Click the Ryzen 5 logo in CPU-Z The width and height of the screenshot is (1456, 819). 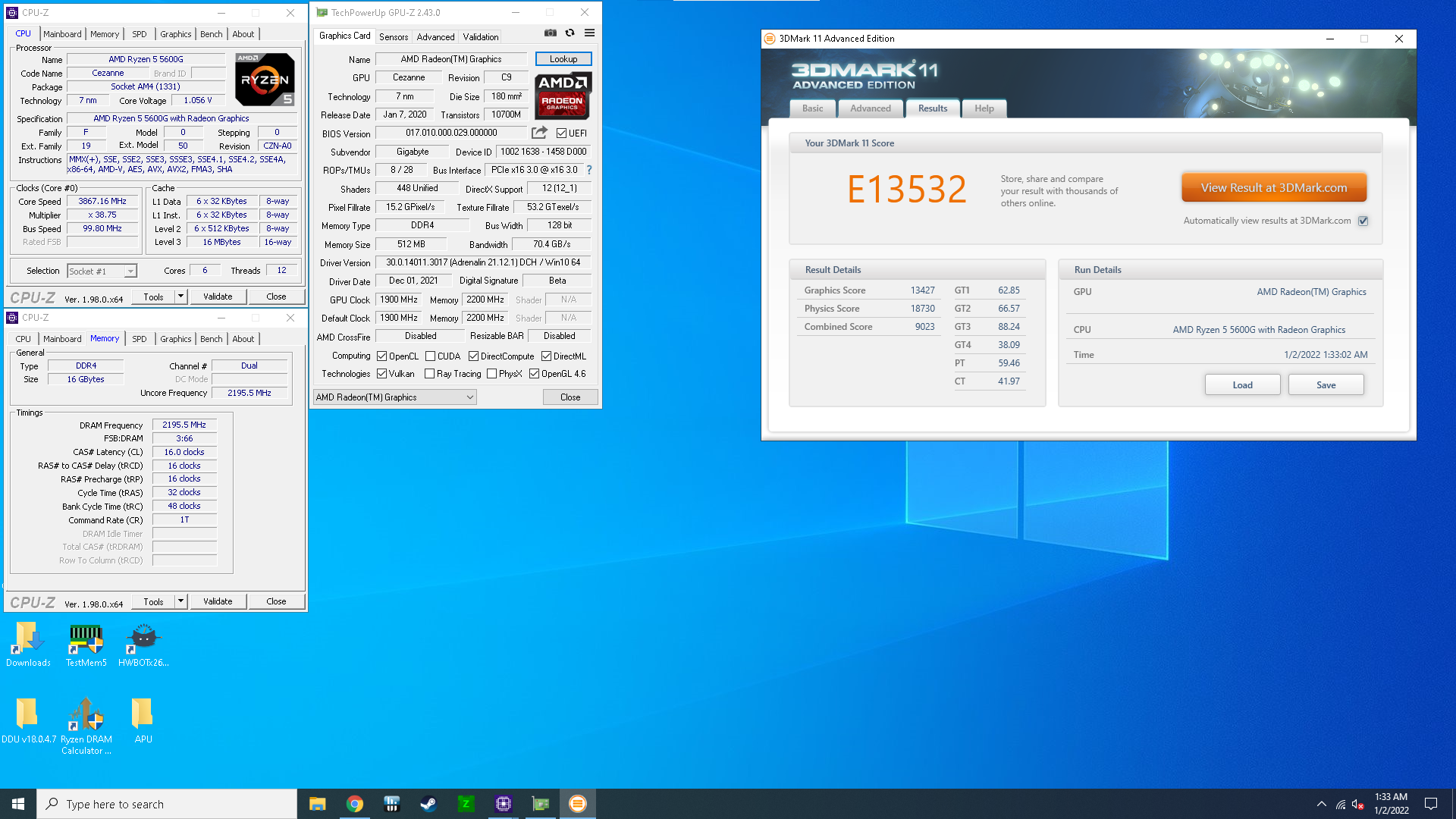[265, 79]
